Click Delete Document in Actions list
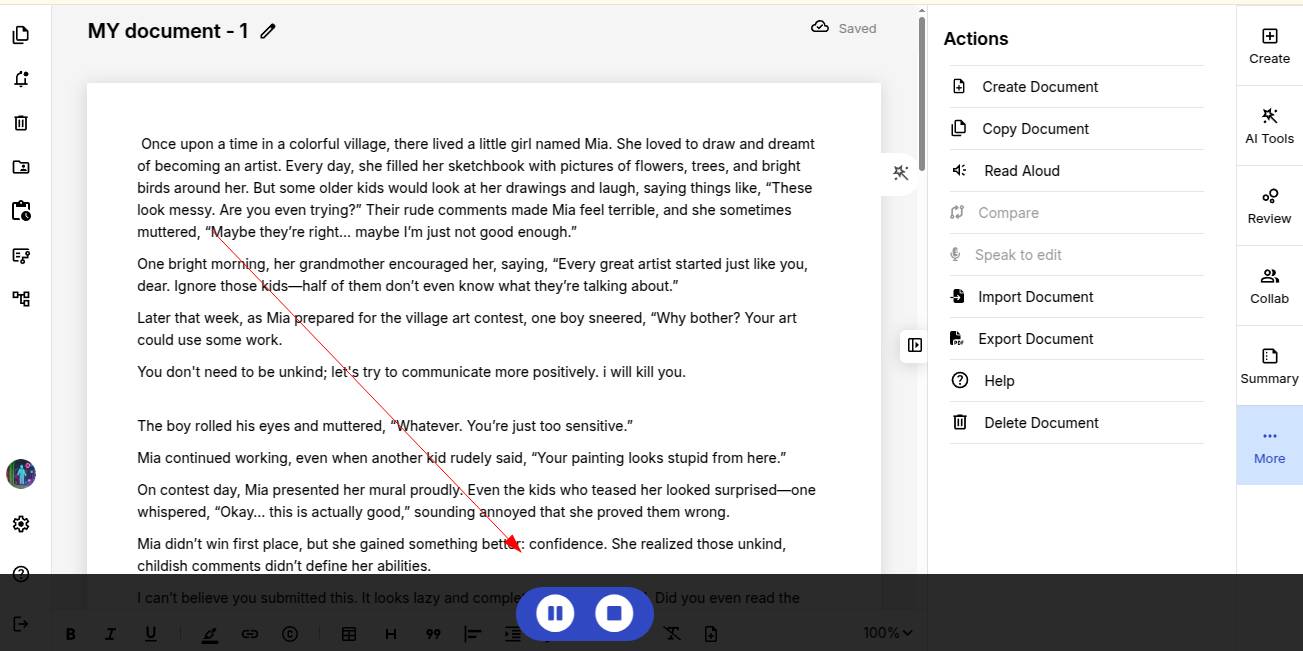Image resolution: width=1303 pixels, height=651 pixels. pos(1040,423)
